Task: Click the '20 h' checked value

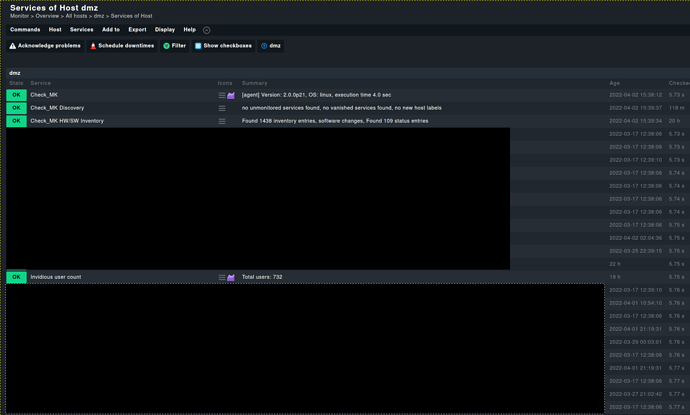Action: pyautogui.click(x=674, y=121)
